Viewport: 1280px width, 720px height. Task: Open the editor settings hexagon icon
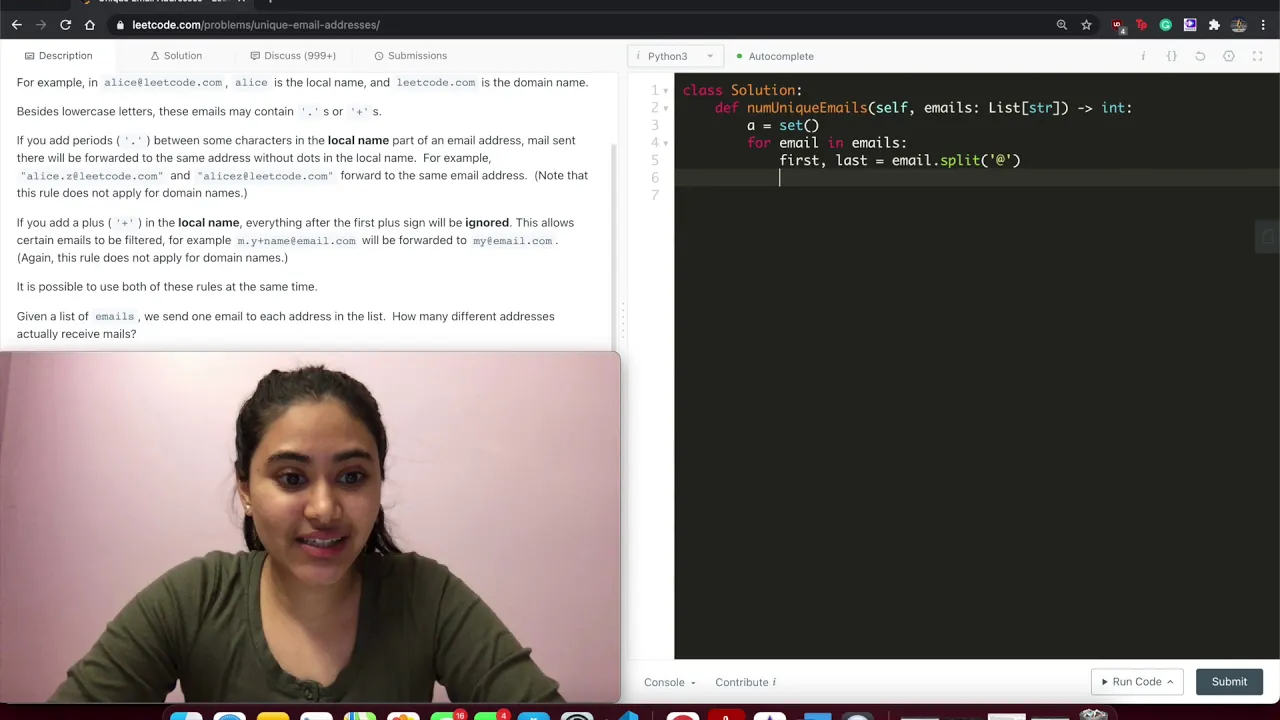[x=1229, y=56]
